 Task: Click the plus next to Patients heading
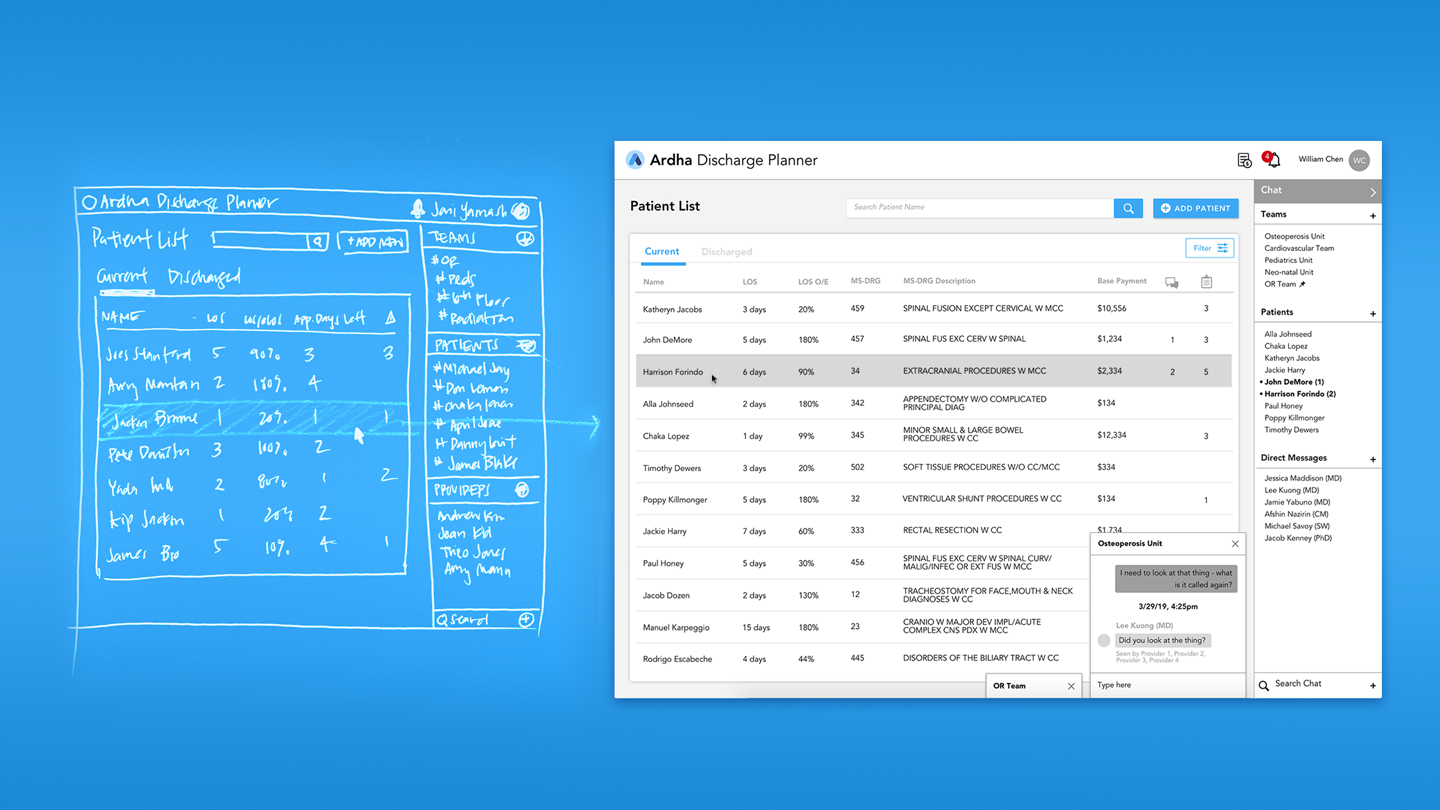pyautogui.click(x=1372, y=314)
